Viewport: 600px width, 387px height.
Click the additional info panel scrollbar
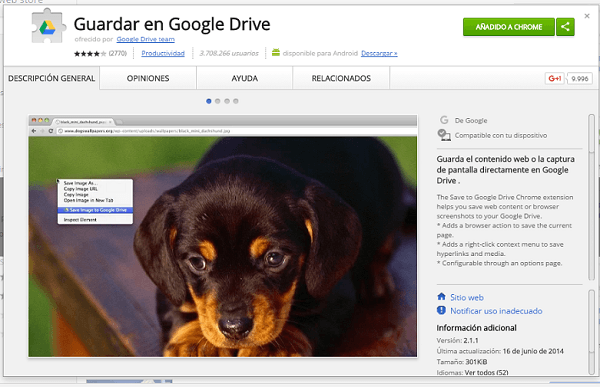click(x=591, y=332)
